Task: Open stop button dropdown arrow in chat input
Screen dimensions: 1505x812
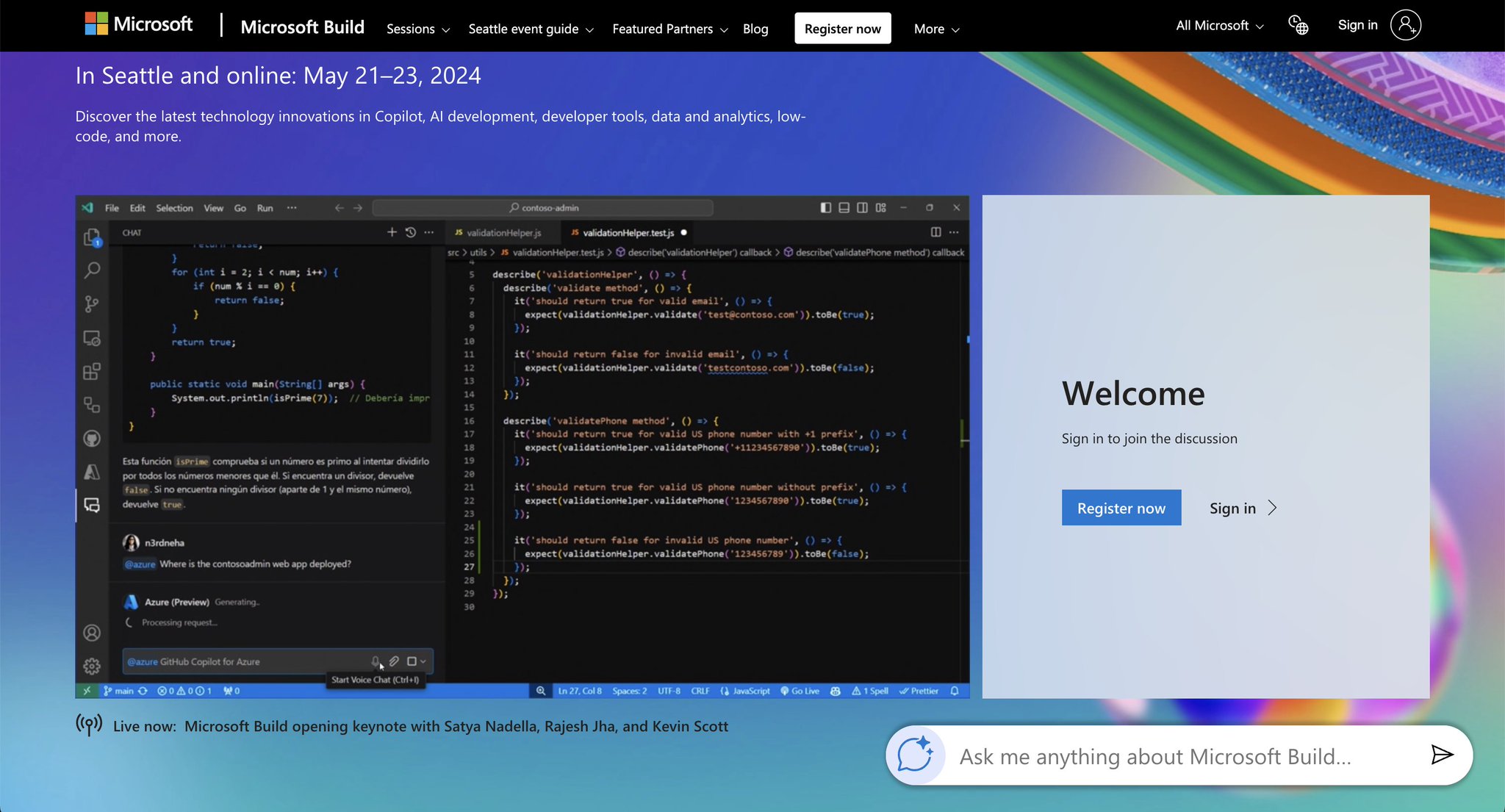Action: [x=423, y=661]
